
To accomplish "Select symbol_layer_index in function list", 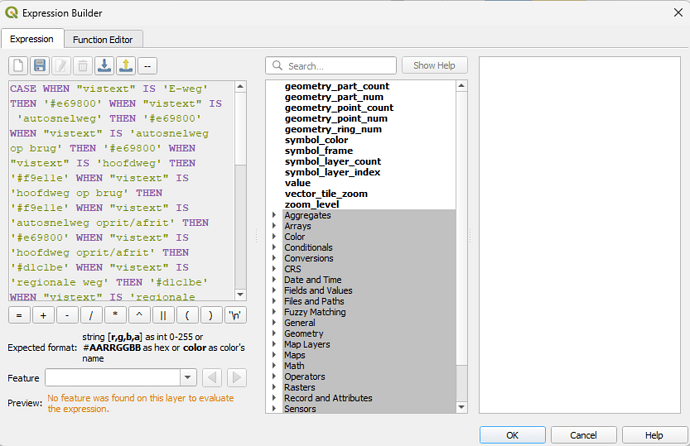I will [x=332, y=172].
